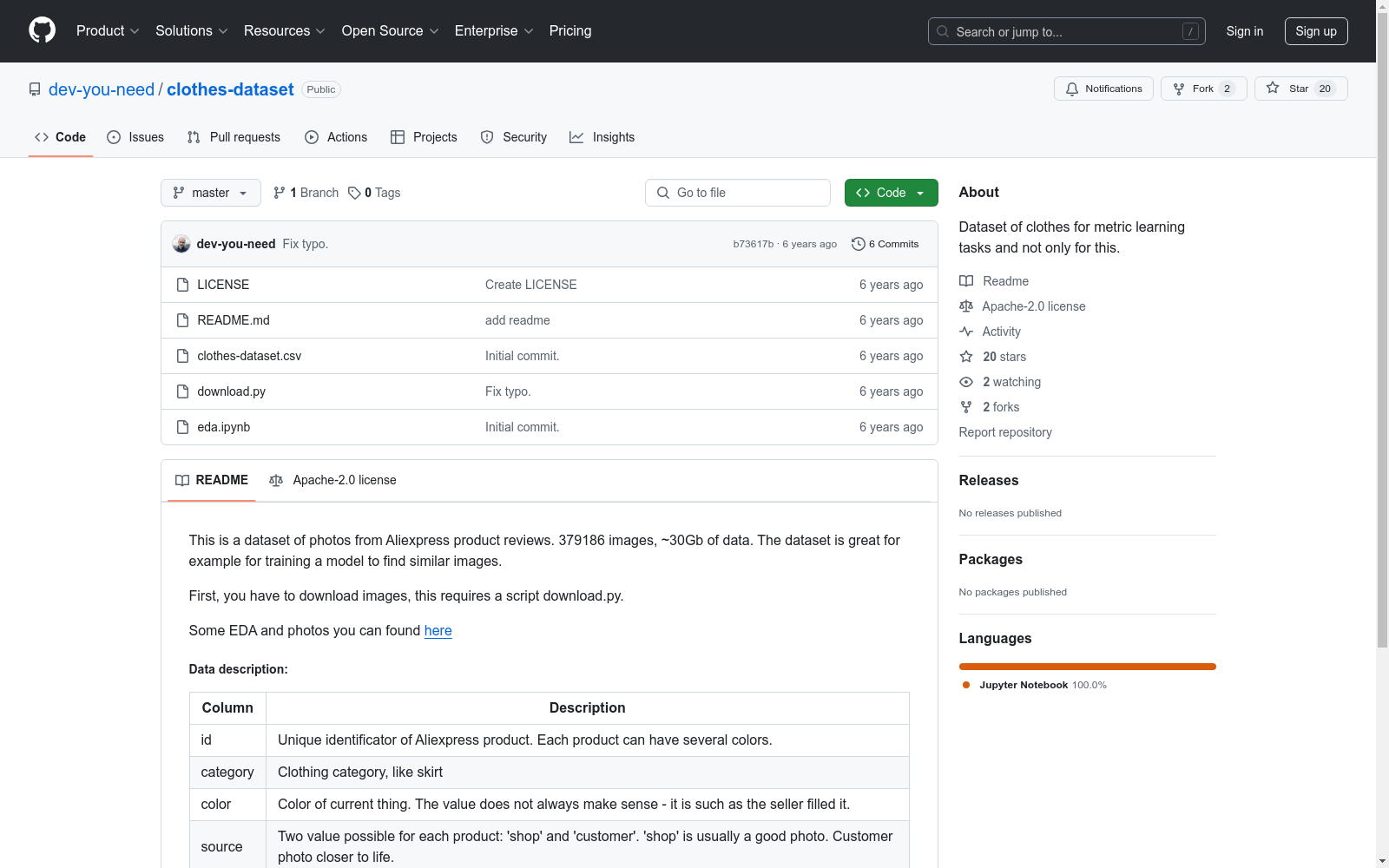
Task: Click the 'Search or jump to...' field
Action: tap(1067, 31)
